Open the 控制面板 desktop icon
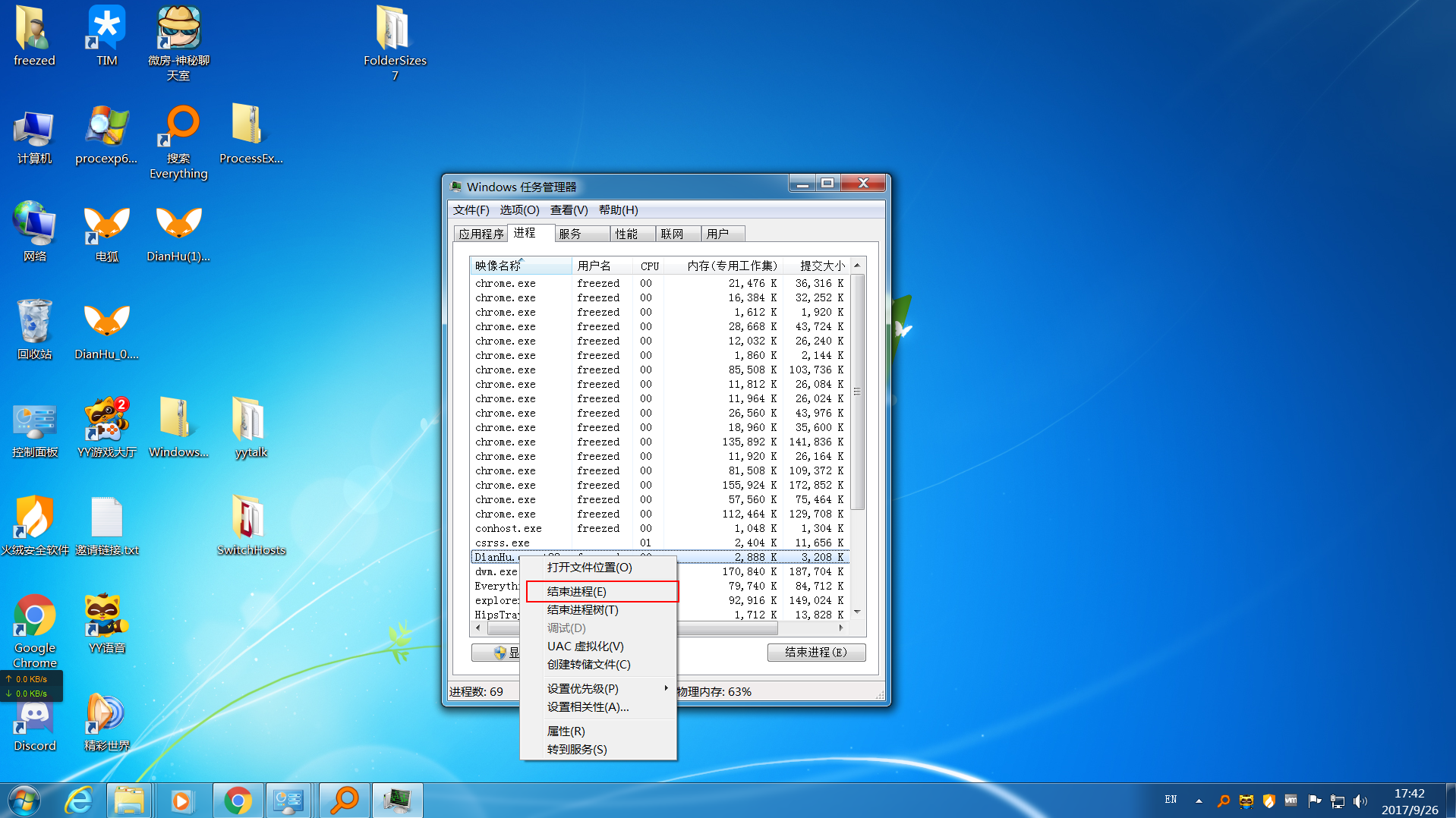1456x818 pixels. pos(34,430)
